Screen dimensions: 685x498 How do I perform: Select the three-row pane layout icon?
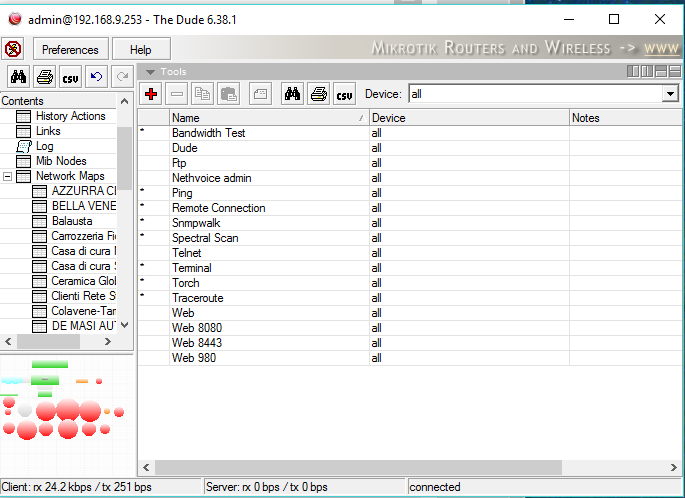pos(675,71)
